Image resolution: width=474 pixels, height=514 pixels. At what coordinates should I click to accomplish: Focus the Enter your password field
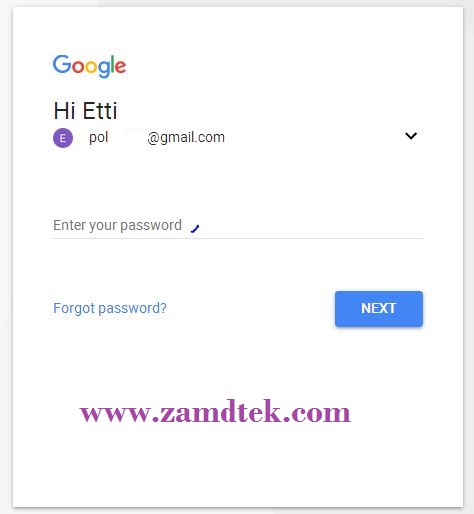point(238,226)
